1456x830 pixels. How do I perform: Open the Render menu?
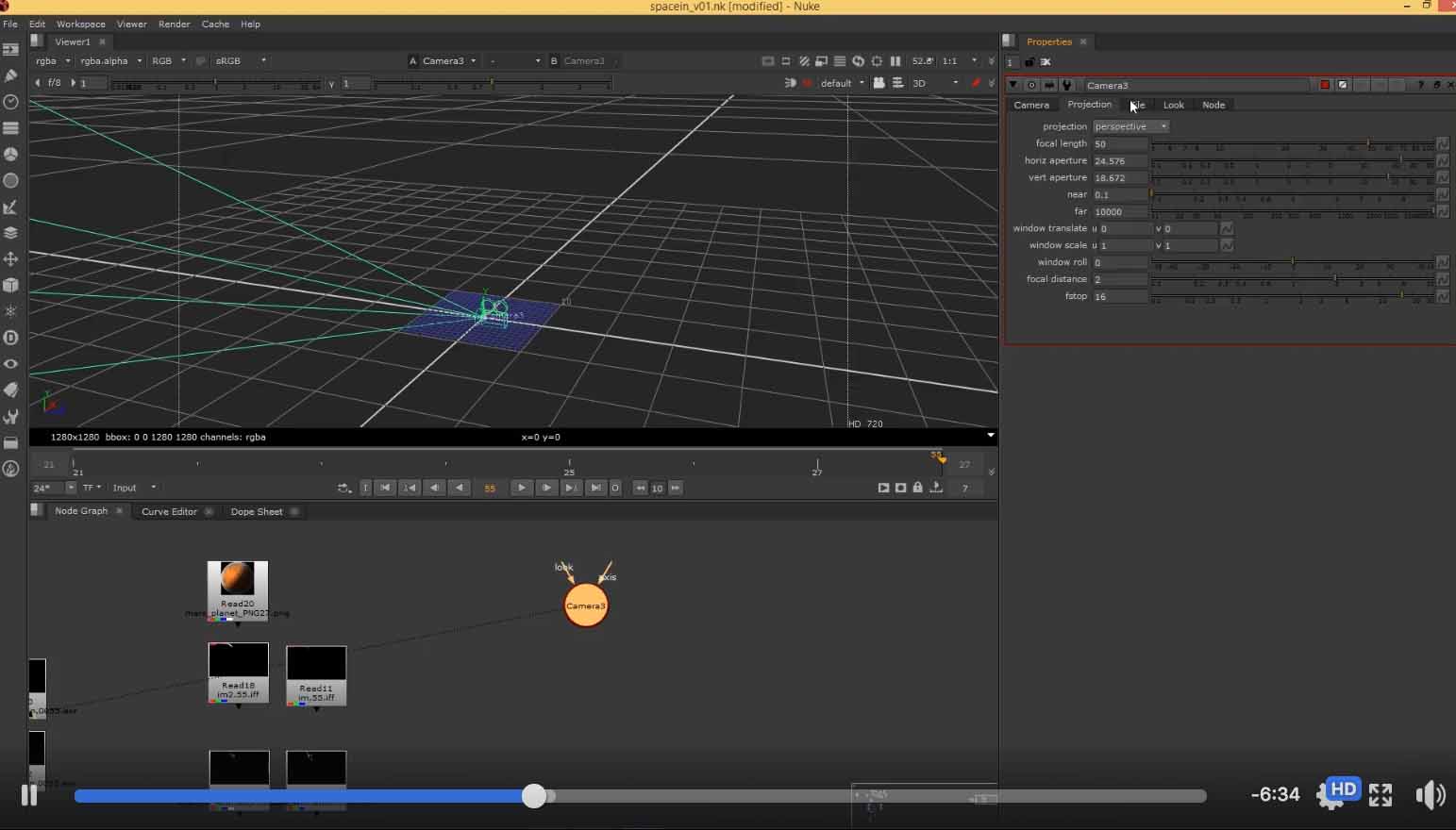click(x=174, y=24)
